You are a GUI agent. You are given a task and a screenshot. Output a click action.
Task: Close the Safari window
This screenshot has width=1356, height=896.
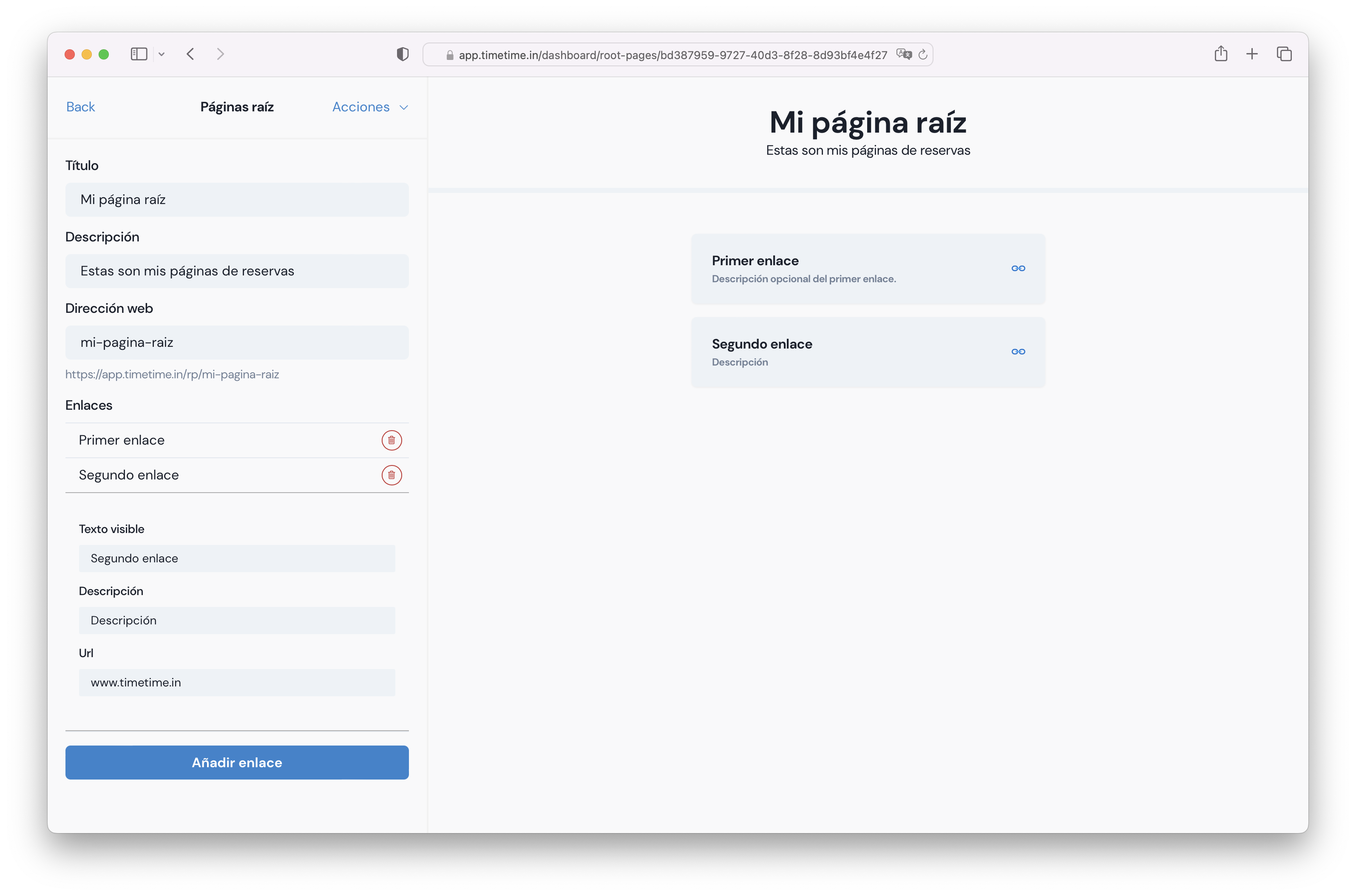click(70, 54)
